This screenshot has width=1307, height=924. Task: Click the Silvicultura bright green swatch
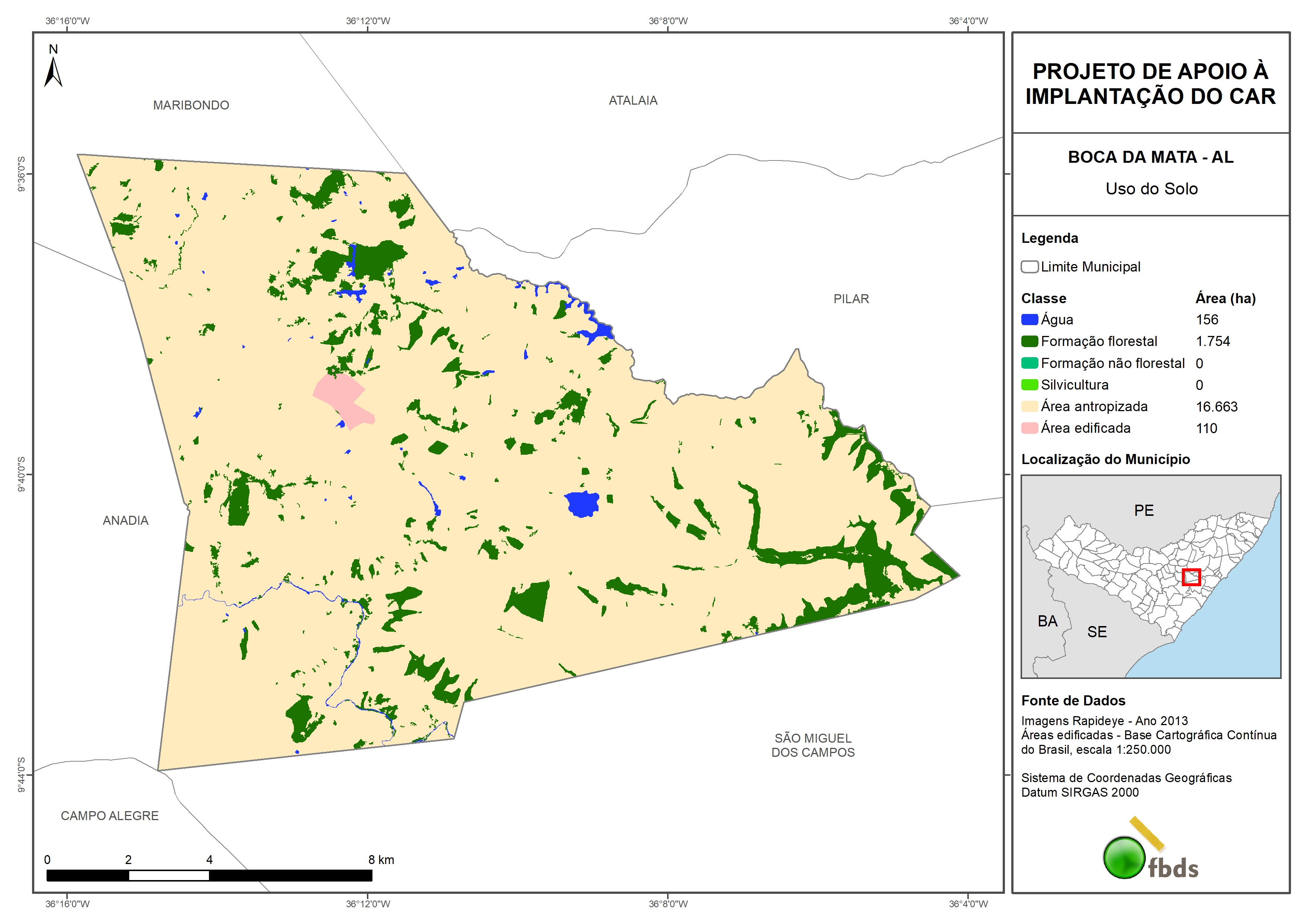(x=1029, y=385)
